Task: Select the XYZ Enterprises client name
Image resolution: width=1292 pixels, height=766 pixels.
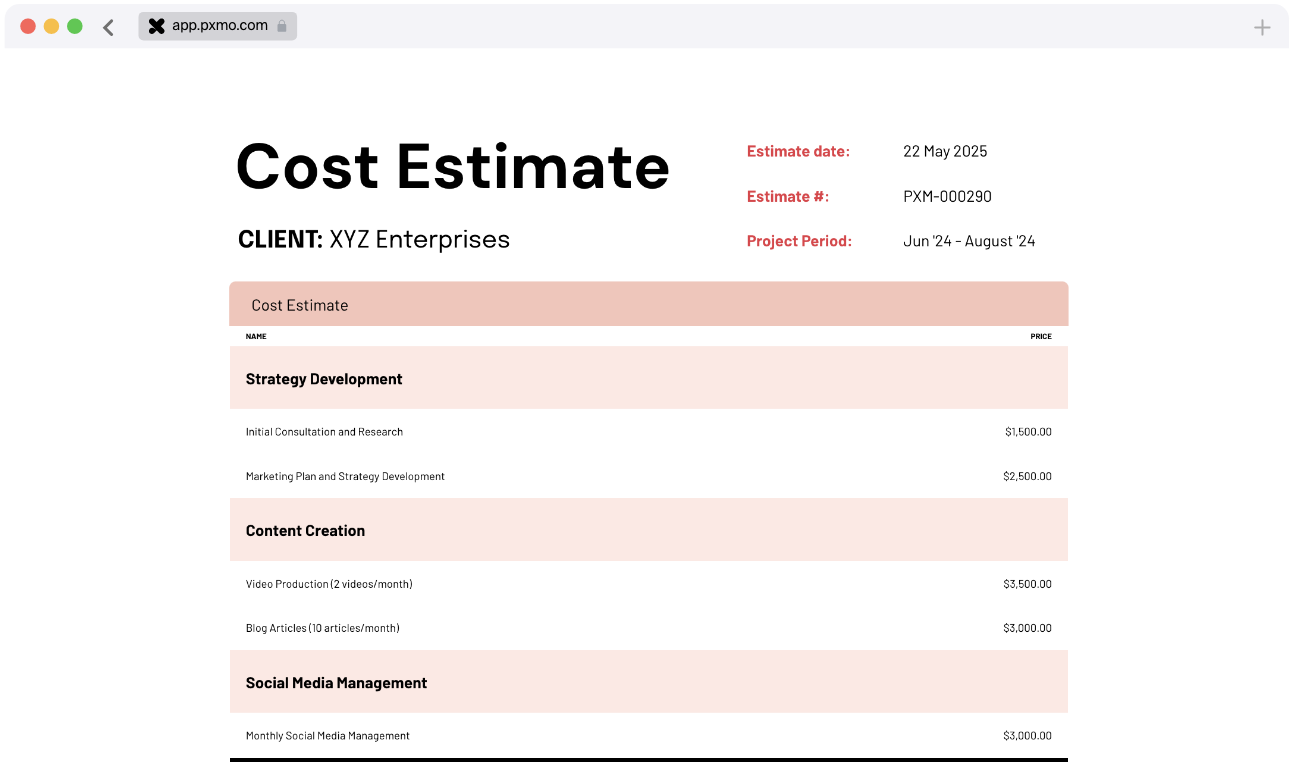Action: 419,239
